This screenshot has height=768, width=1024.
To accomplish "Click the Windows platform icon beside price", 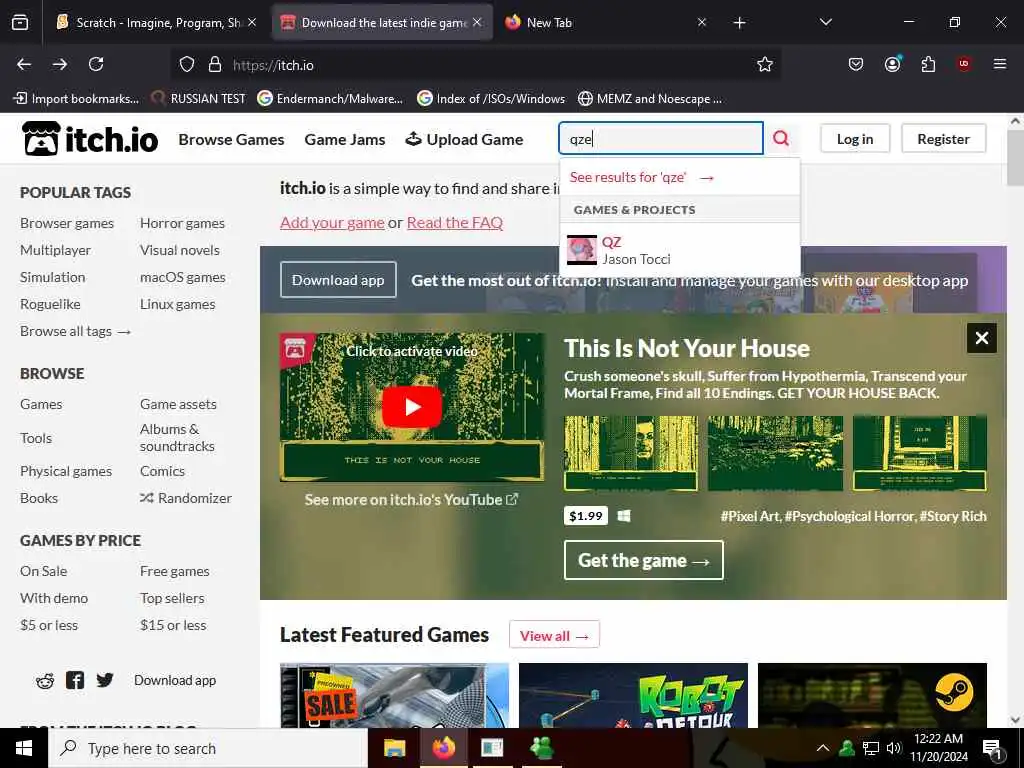I will [624, 516].
